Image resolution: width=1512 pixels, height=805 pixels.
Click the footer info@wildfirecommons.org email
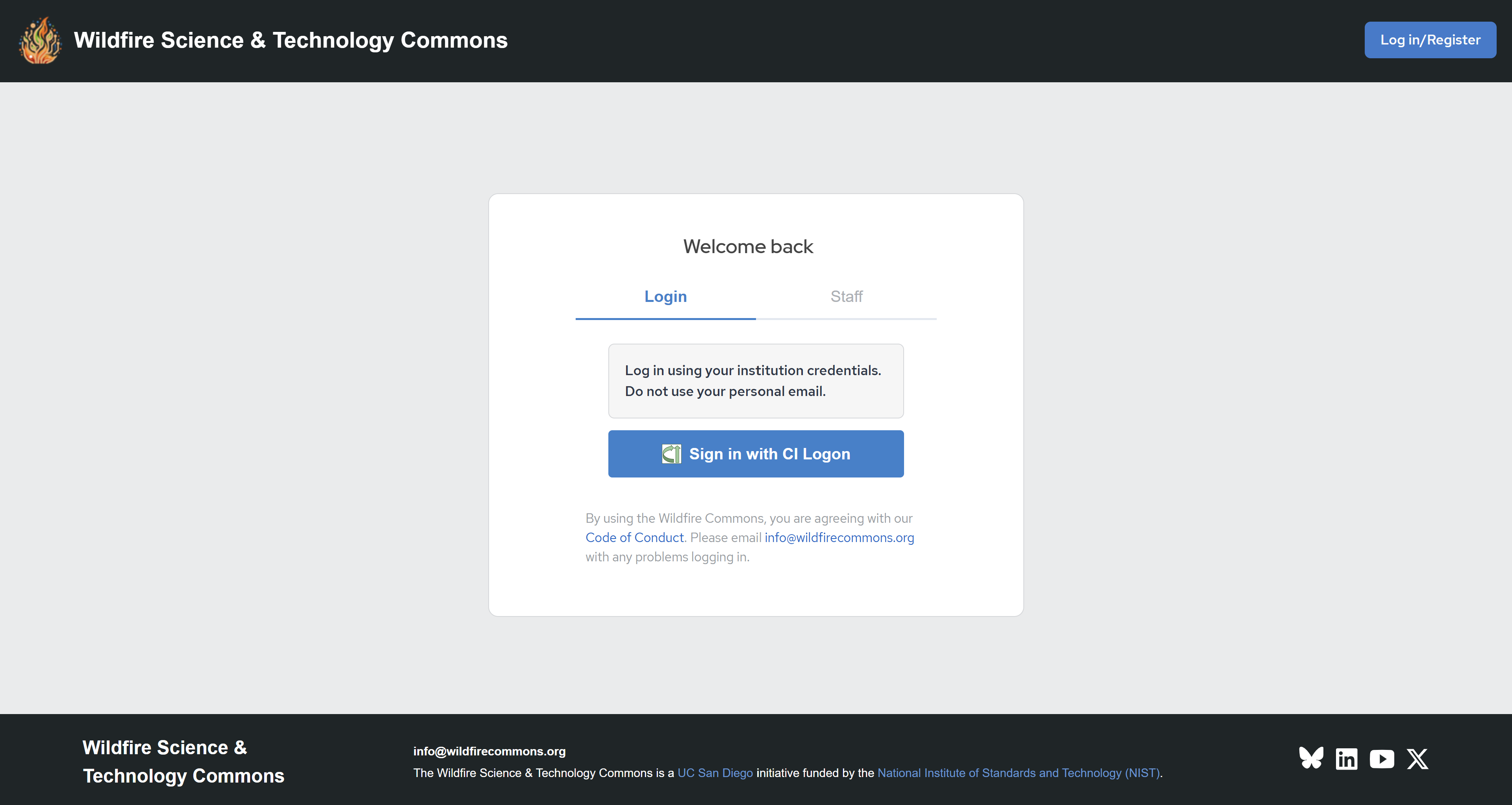point(489,751)
